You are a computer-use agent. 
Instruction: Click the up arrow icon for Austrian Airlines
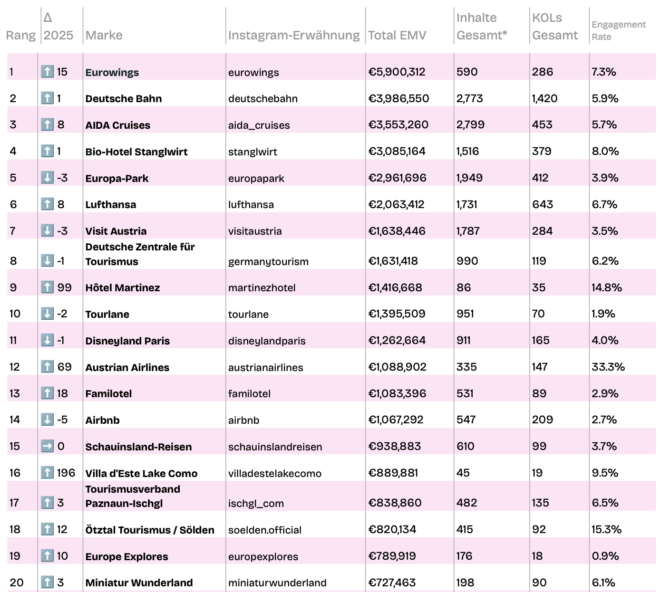(47, 367)
